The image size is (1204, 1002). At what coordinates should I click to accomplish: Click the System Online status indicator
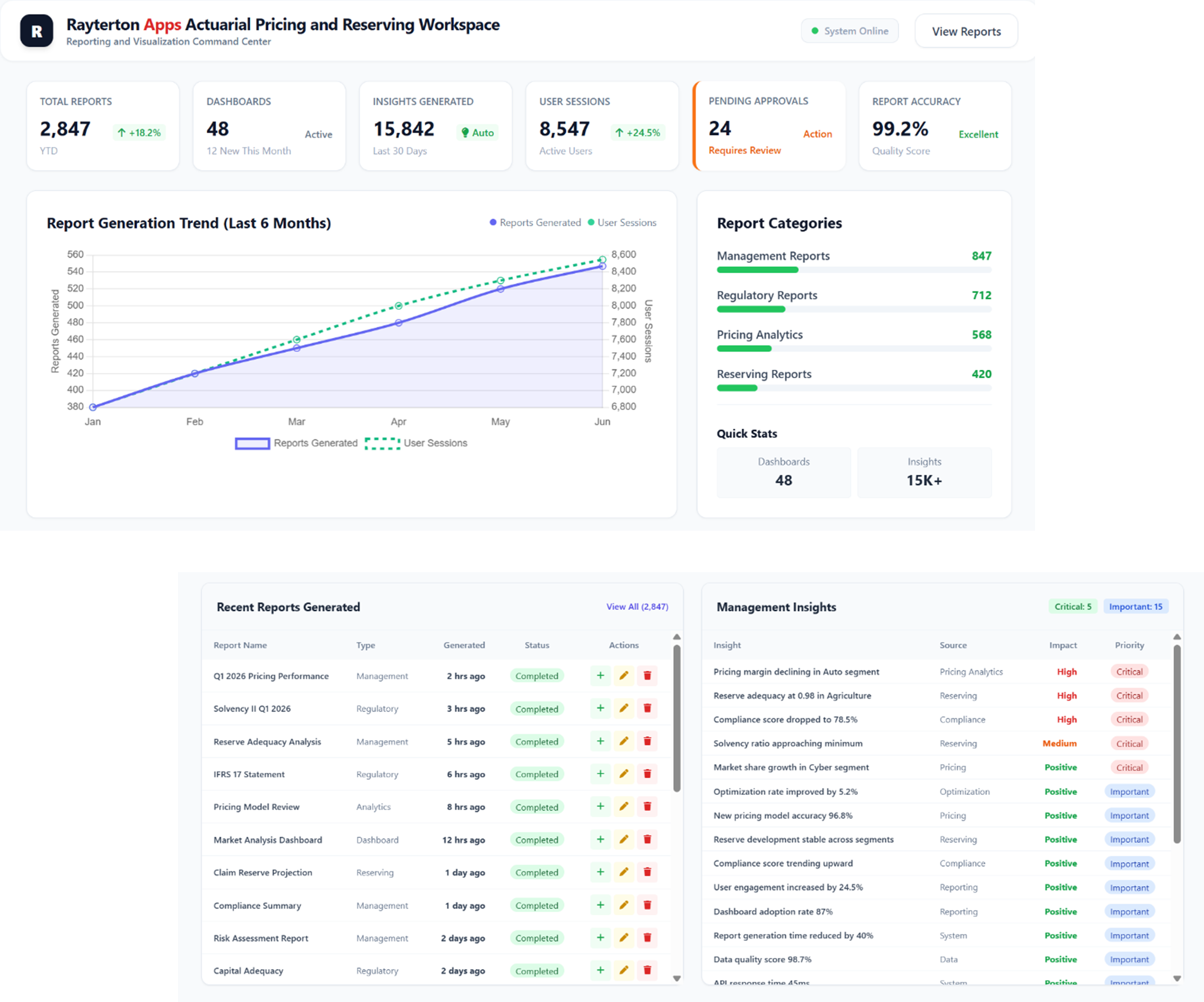point(850,30)
